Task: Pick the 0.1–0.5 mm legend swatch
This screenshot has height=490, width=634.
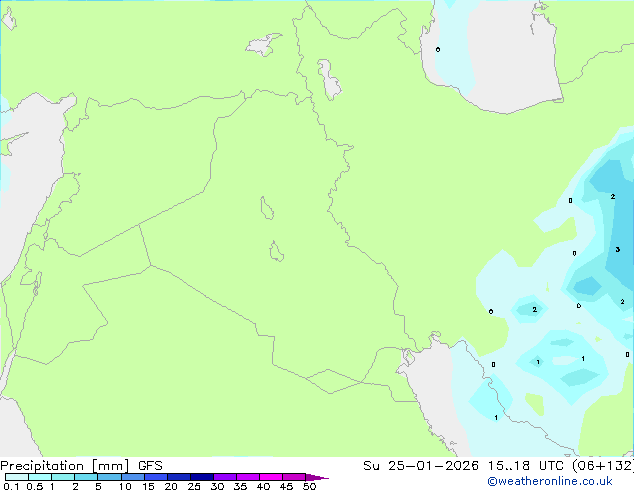Action: [17, 477]
